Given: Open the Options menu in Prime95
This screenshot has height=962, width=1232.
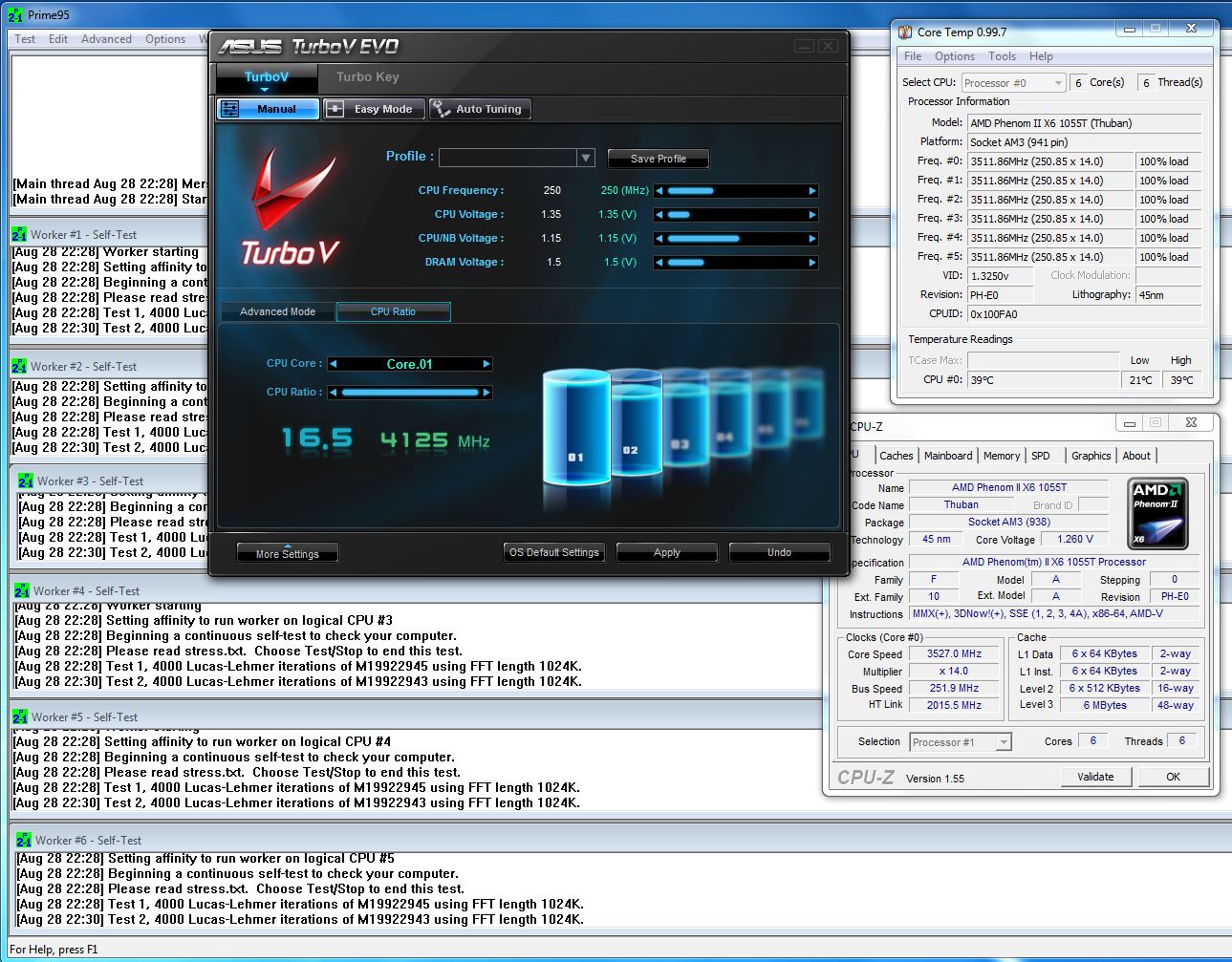Looking at the screenshot, I should [x=165, y=39].
